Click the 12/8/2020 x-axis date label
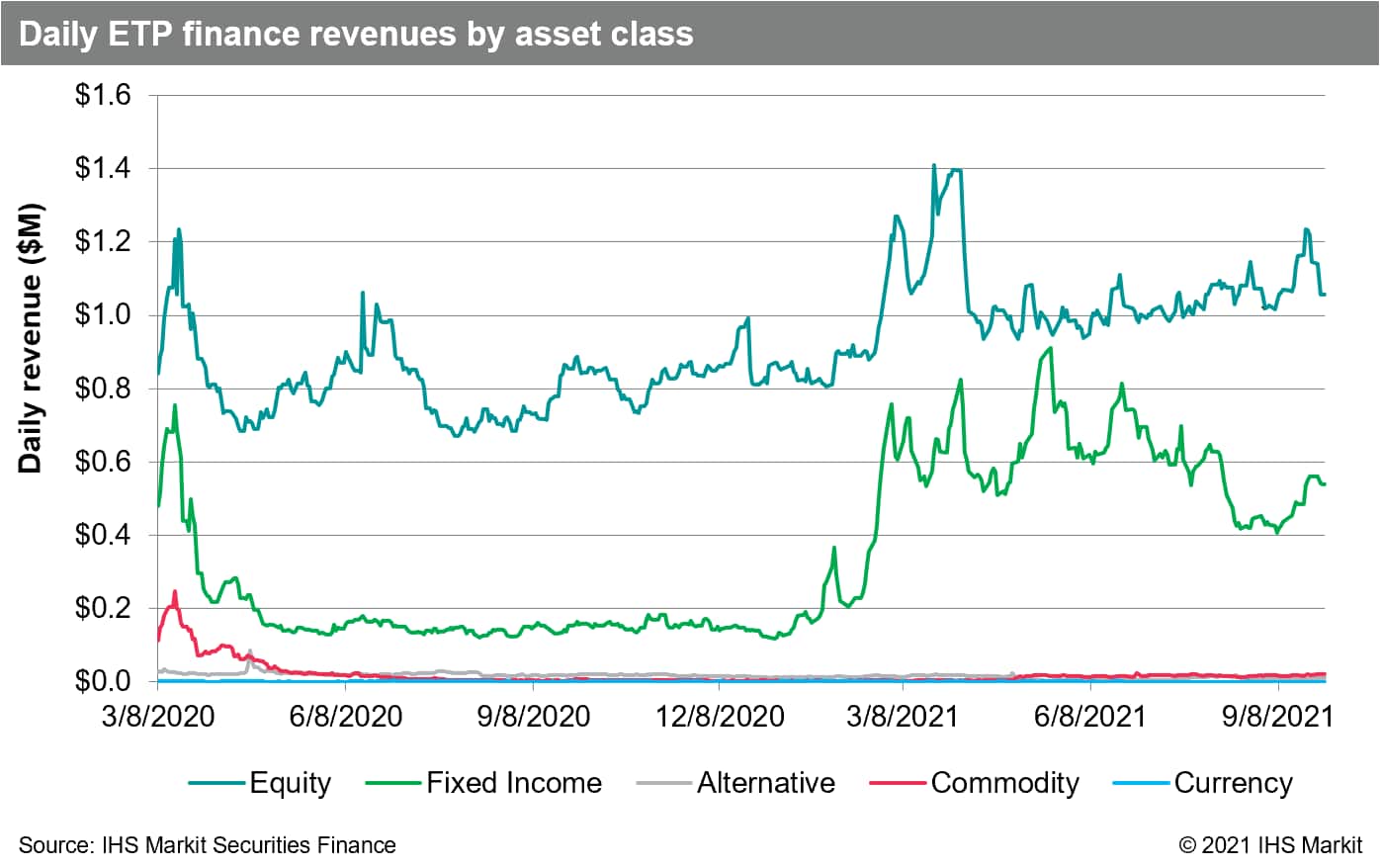The image size is (1382, 868). (x=720, y=716)
